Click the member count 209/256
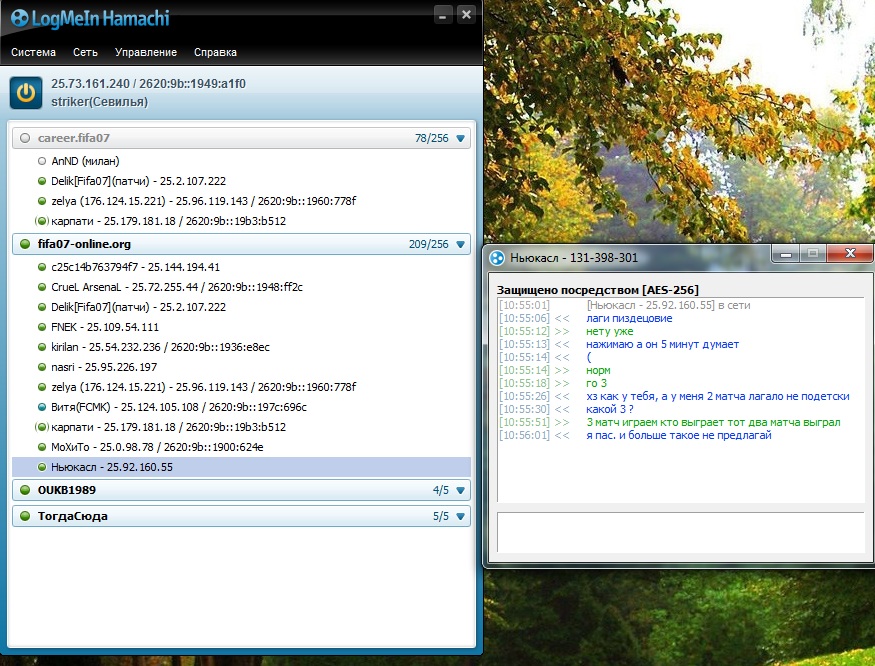Viewport: 875px width, 666px height. 429,245
